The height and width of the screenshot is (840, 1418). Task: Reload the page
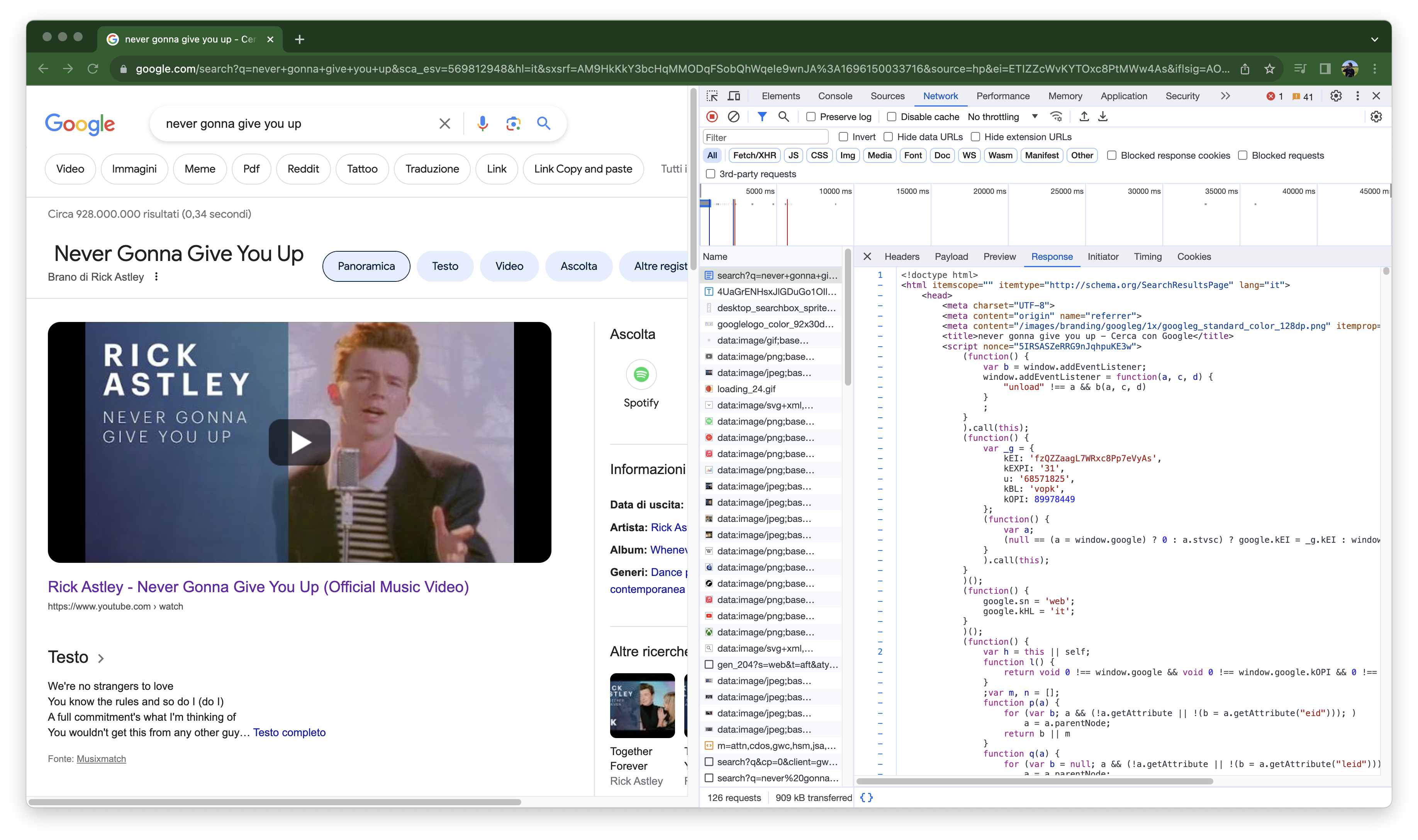click(x=93, y=69)
